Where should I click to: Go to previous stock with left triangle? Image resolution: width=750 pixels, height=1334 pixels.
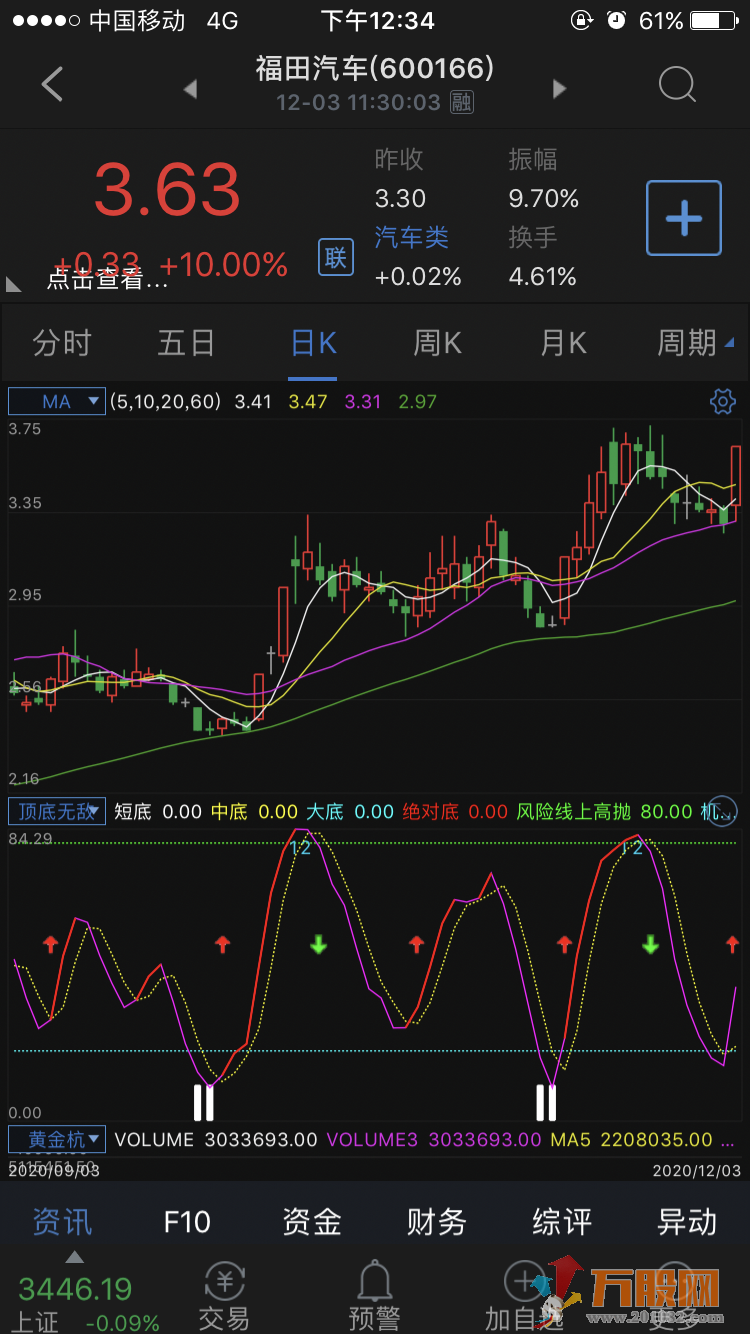coord(190,89)
